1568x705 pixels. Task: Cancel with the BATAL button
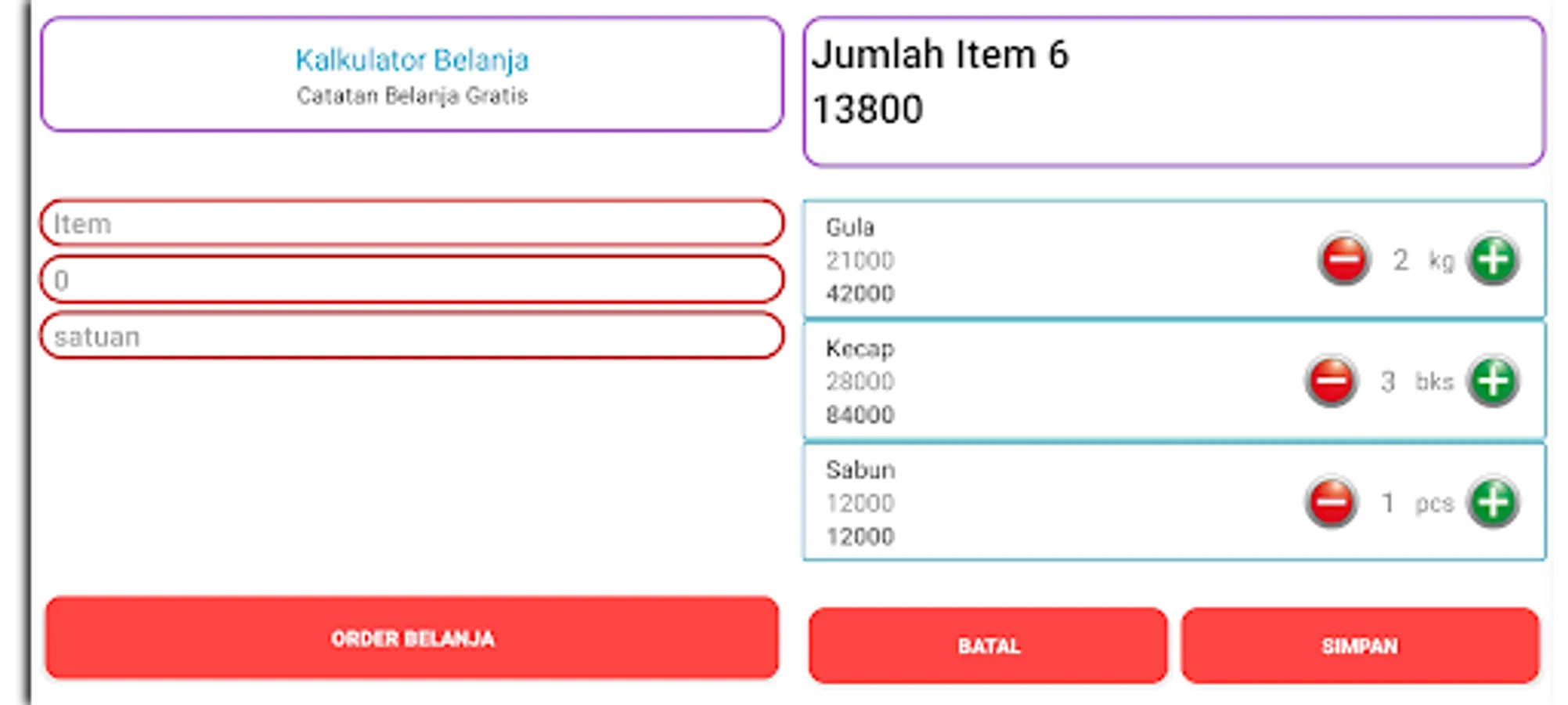point(988,645)
